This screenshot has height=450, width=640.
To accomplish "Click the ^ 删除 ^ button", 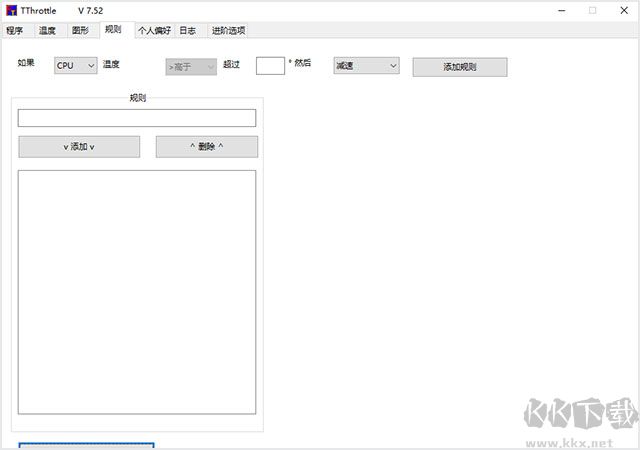I will pyautogui.click(x=206, y=147).
